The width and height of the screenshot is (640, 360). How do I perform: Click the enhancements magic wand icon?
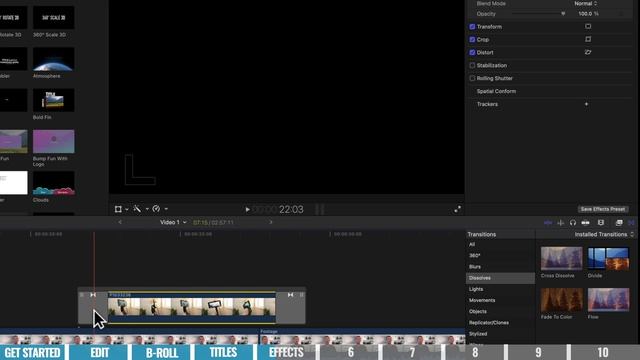click(137, 209)
